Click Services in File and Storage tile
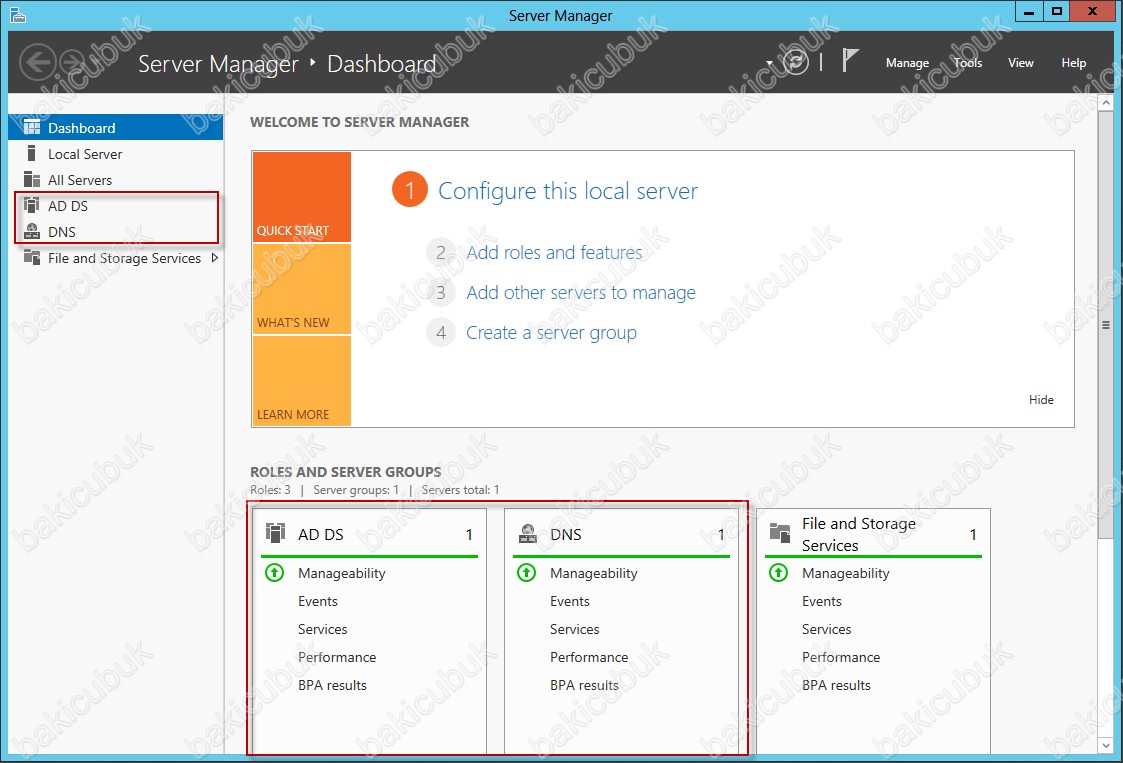Image resolution: width=1123 pixels, height=763 pixels. [x=826, y=629]
